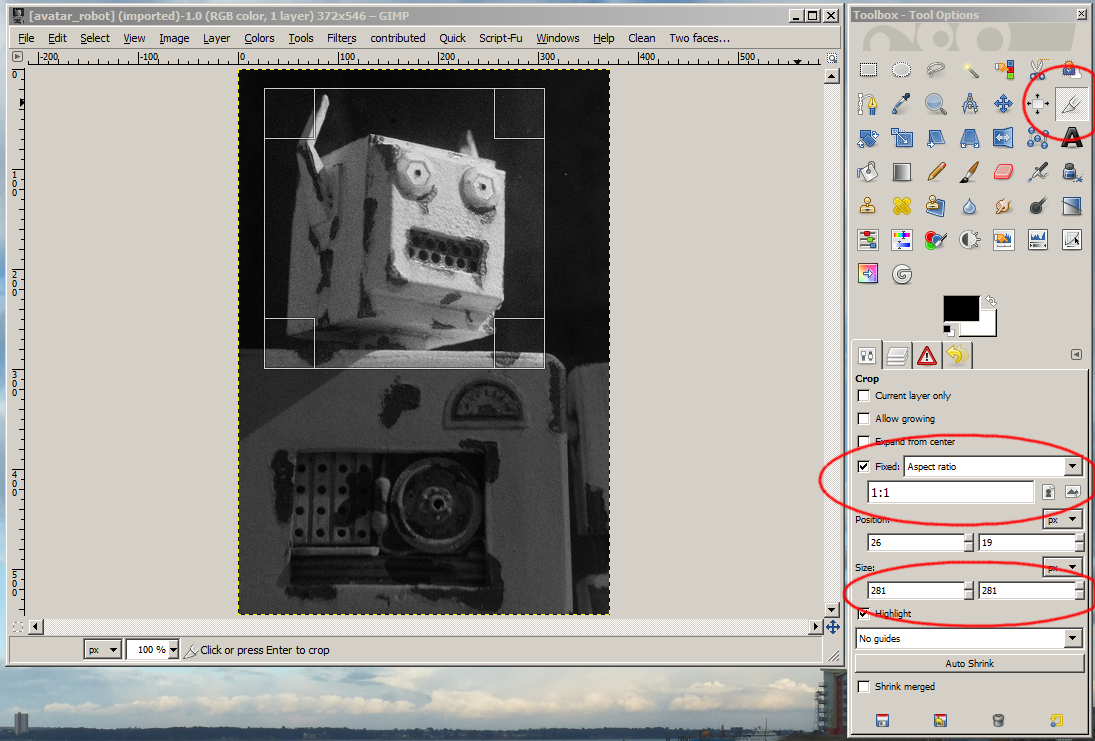Open the No guides dropdown
The image size is (1095, 741).
(969, 638)
